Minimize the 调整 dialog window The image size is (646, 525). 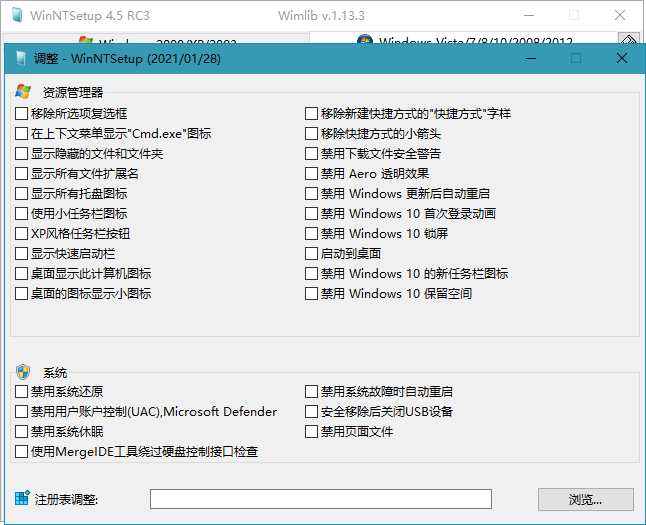coord(531,58)
